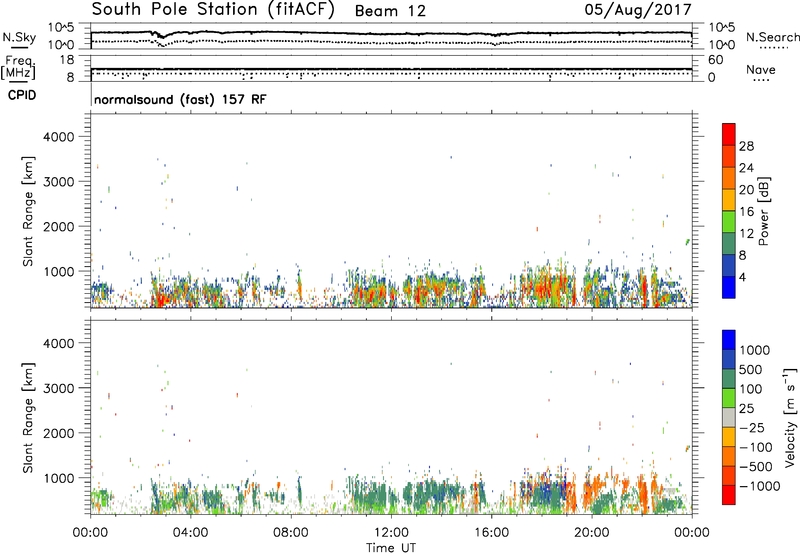Click the '-25' tick on the Velocity colorbar
Image resolution: width=800 pixels, height=554 pixels.
click(752, 428)
